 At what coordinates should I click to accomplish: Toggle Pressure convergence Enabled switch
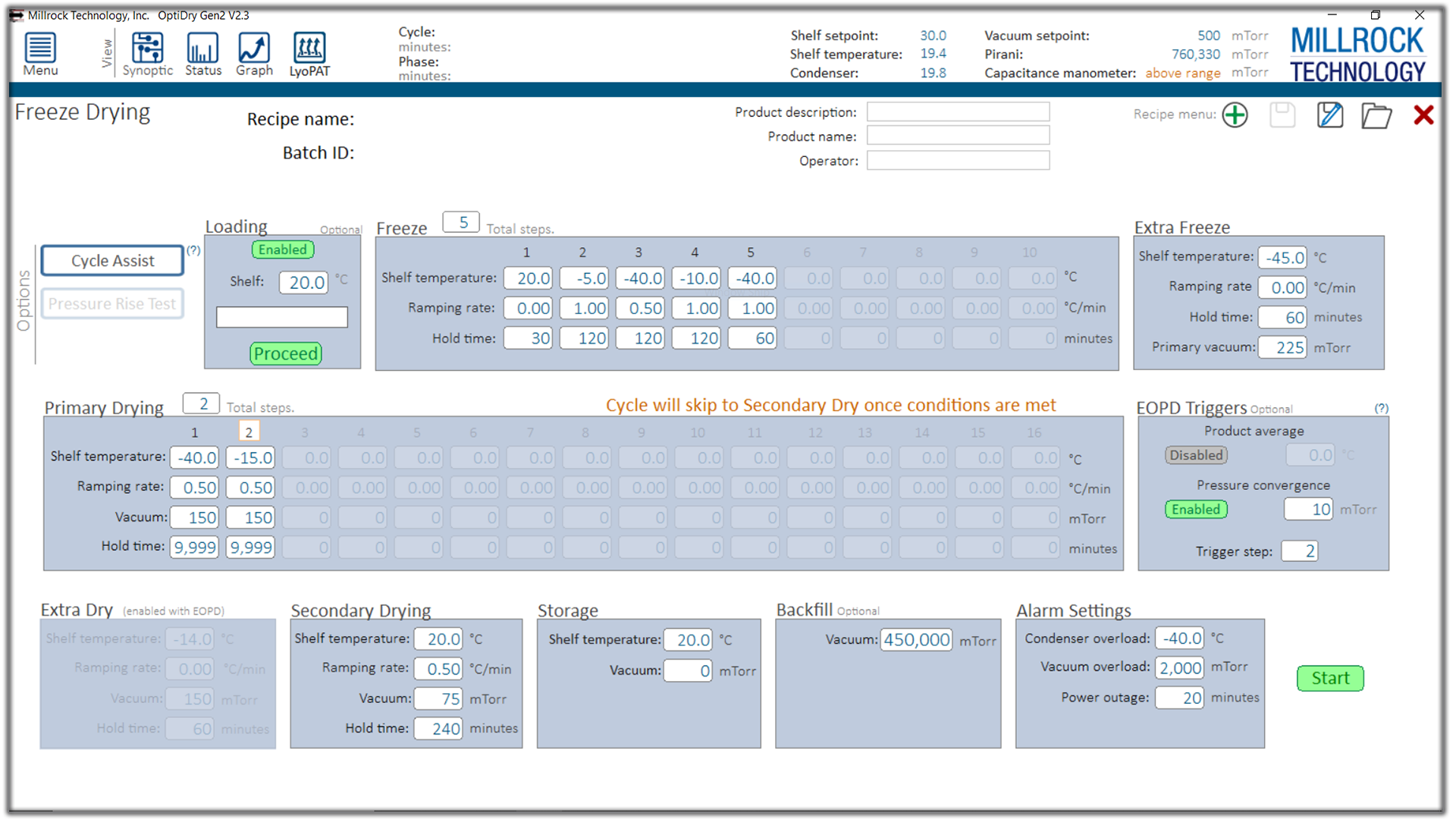tap(1196, 510)
